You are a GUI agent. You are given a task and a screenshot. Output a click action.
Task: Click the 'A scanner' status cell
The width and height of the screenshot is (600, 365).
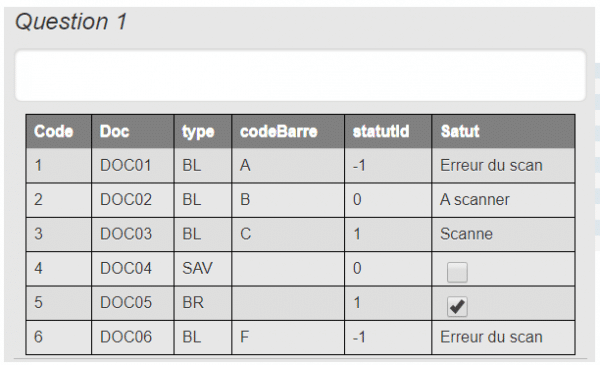coord(503,200)
